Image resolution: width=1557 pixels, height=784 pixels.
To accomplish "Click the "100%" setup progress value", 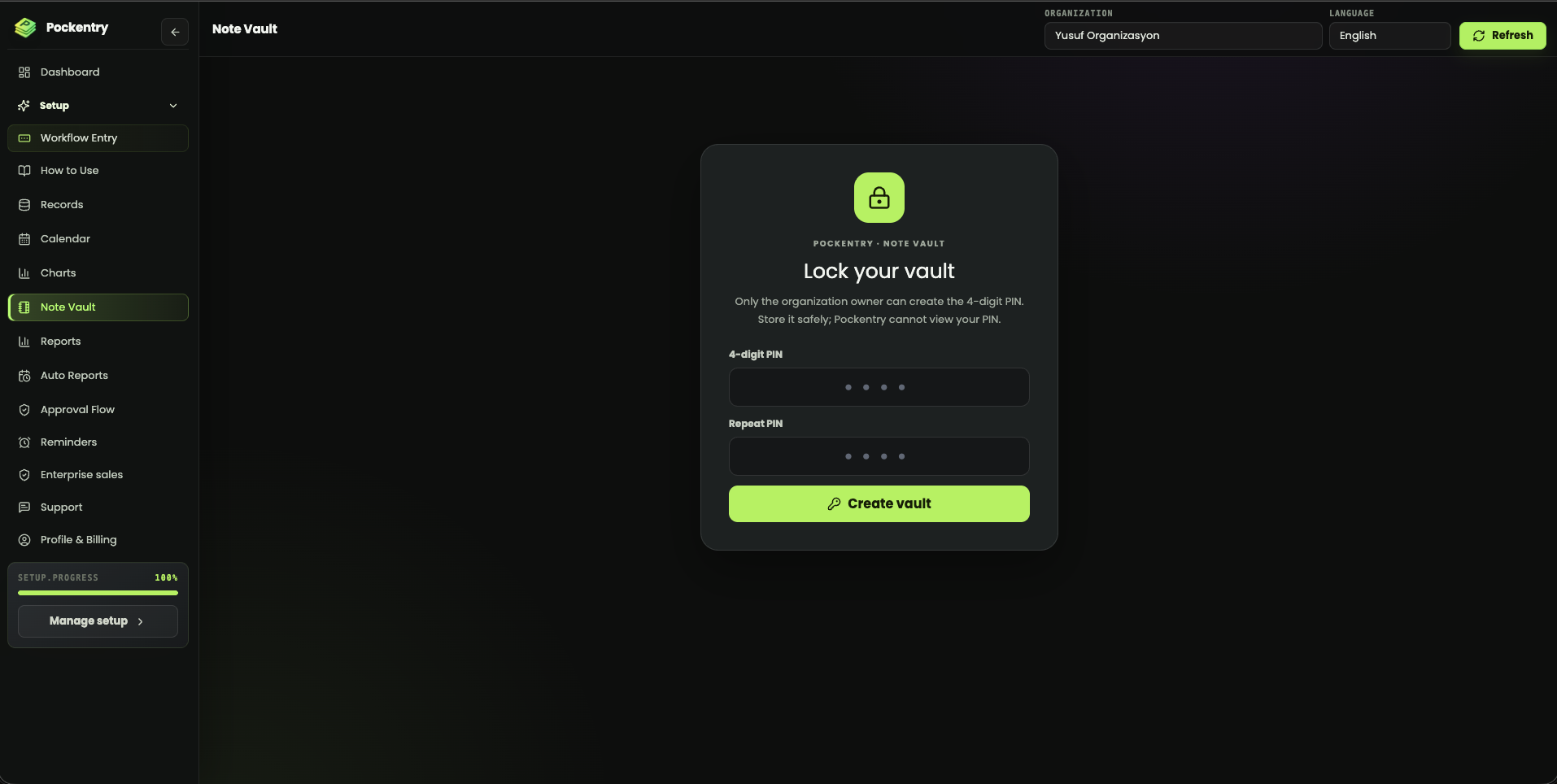I will tap(166, 578).
